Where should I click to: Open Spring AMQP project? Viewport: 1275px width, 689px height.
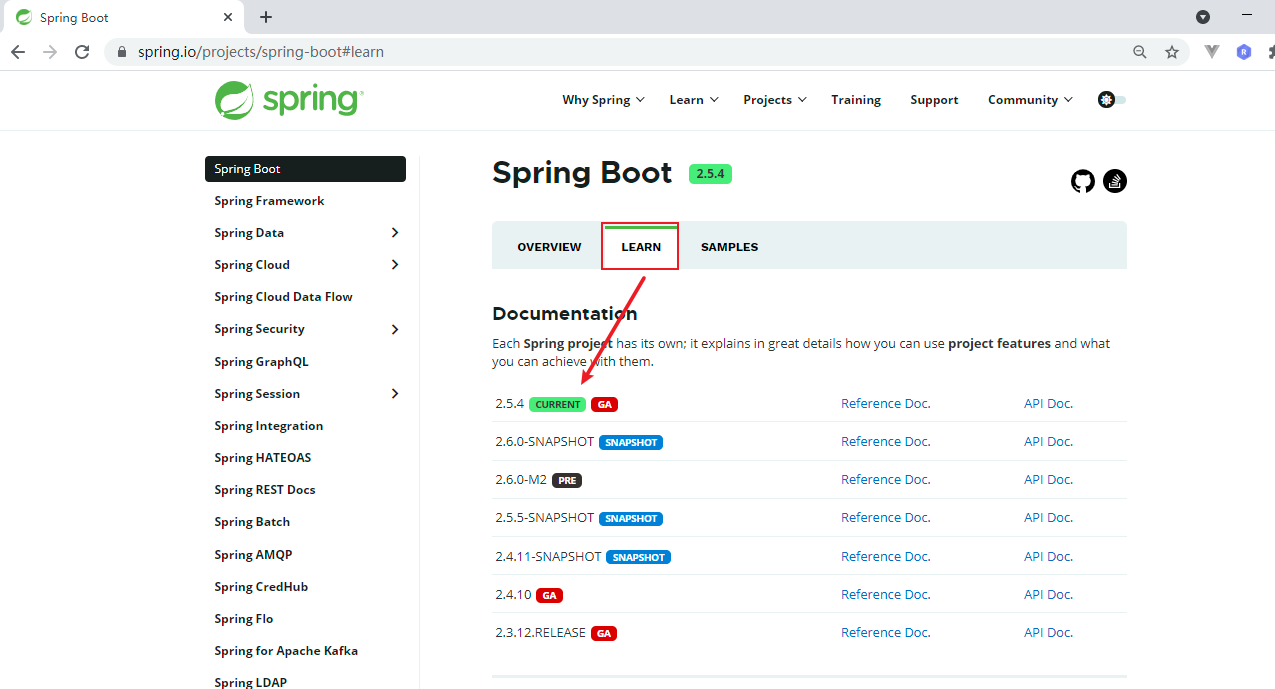pyautogui.click(x=253, y=555)
